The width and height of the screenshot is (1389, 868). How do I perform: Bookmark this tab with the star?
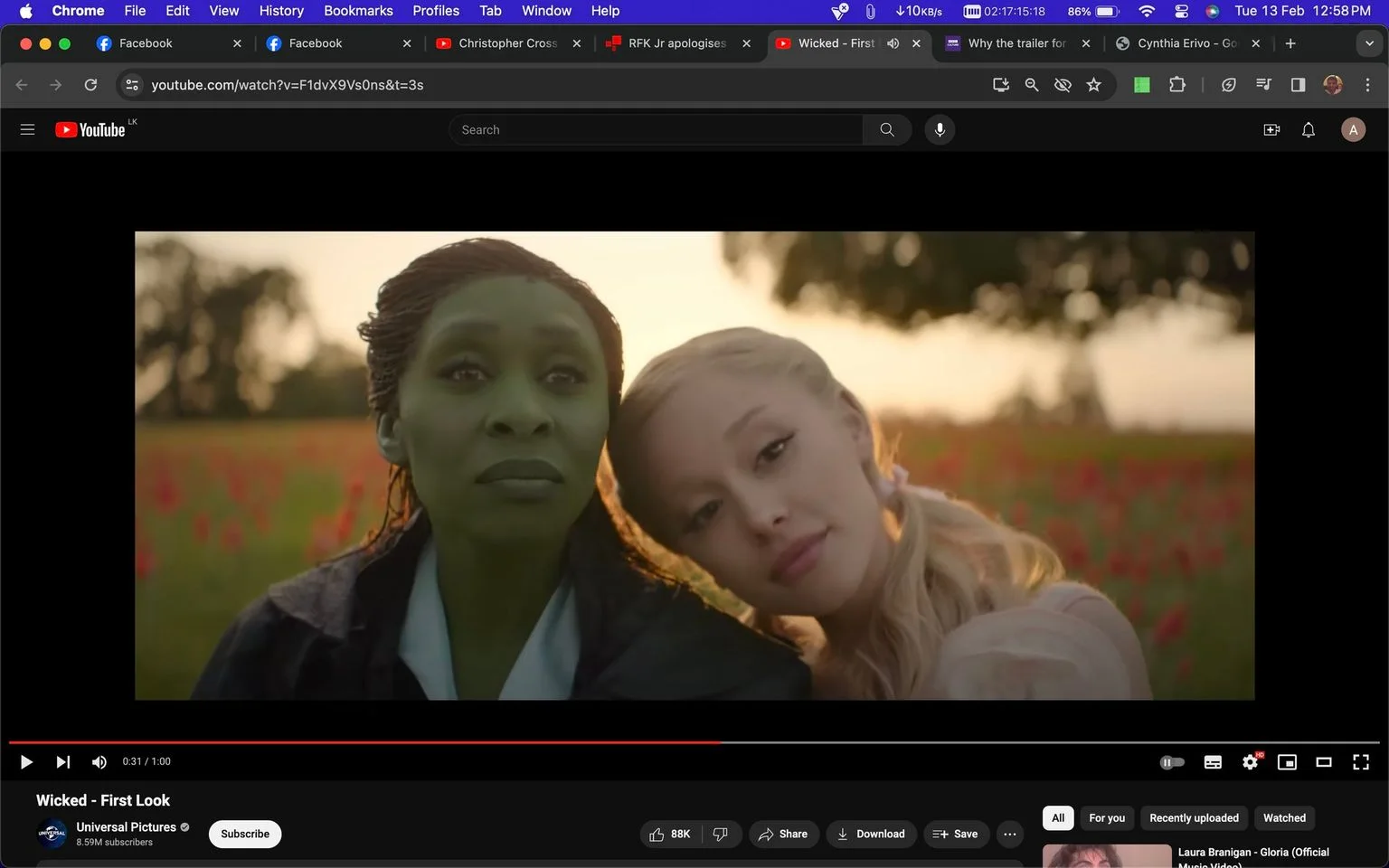coord(1094,84)
